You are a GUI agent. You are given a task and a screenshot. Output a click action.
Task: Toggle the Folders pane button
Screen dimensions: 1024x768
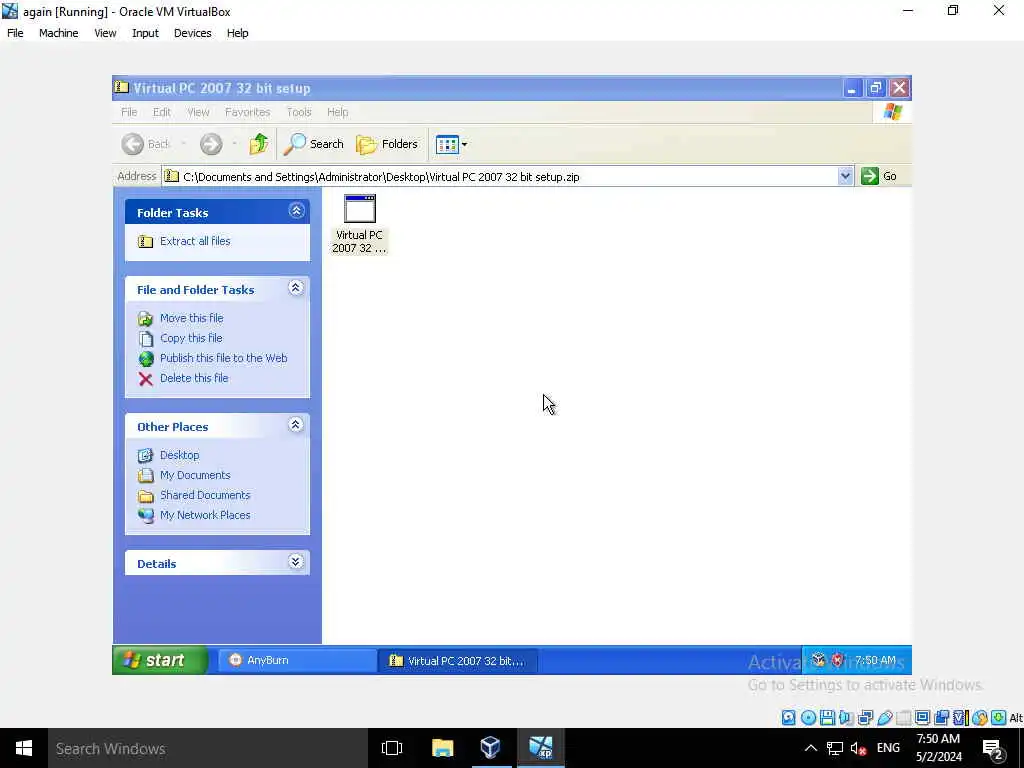click(387, 144)
